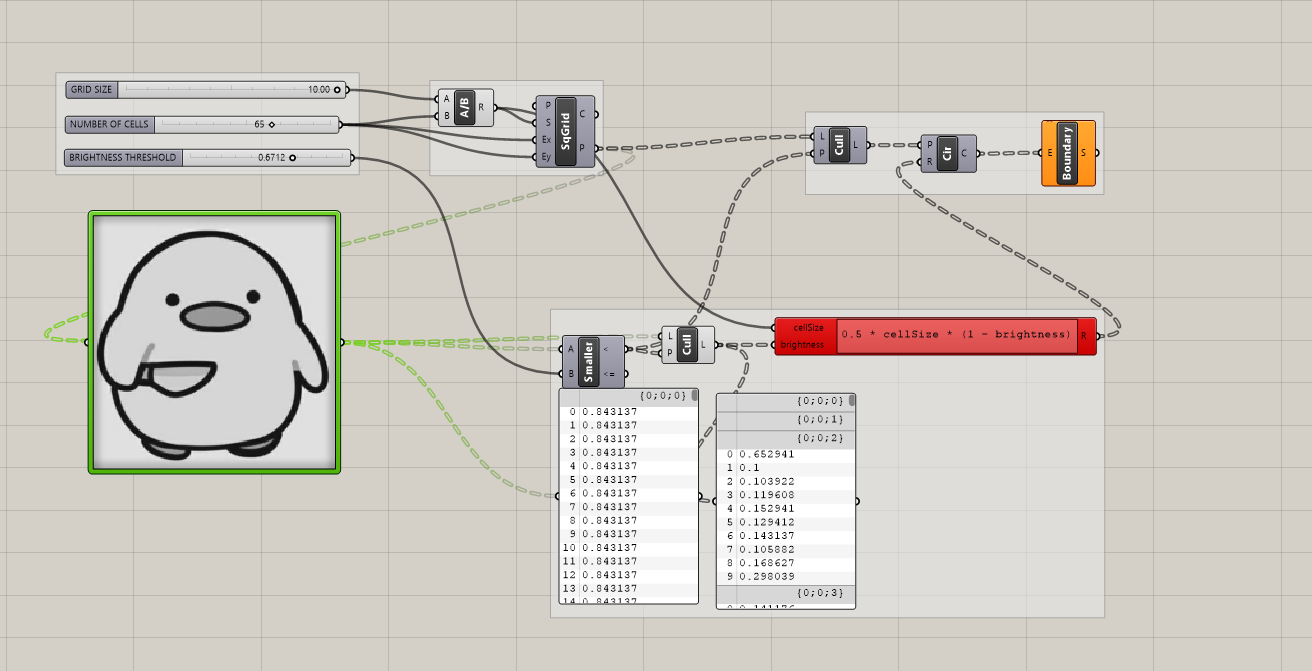Click the Ex input on SqGrid
The height and width of the screenshot is (671, 1312).
546,140
